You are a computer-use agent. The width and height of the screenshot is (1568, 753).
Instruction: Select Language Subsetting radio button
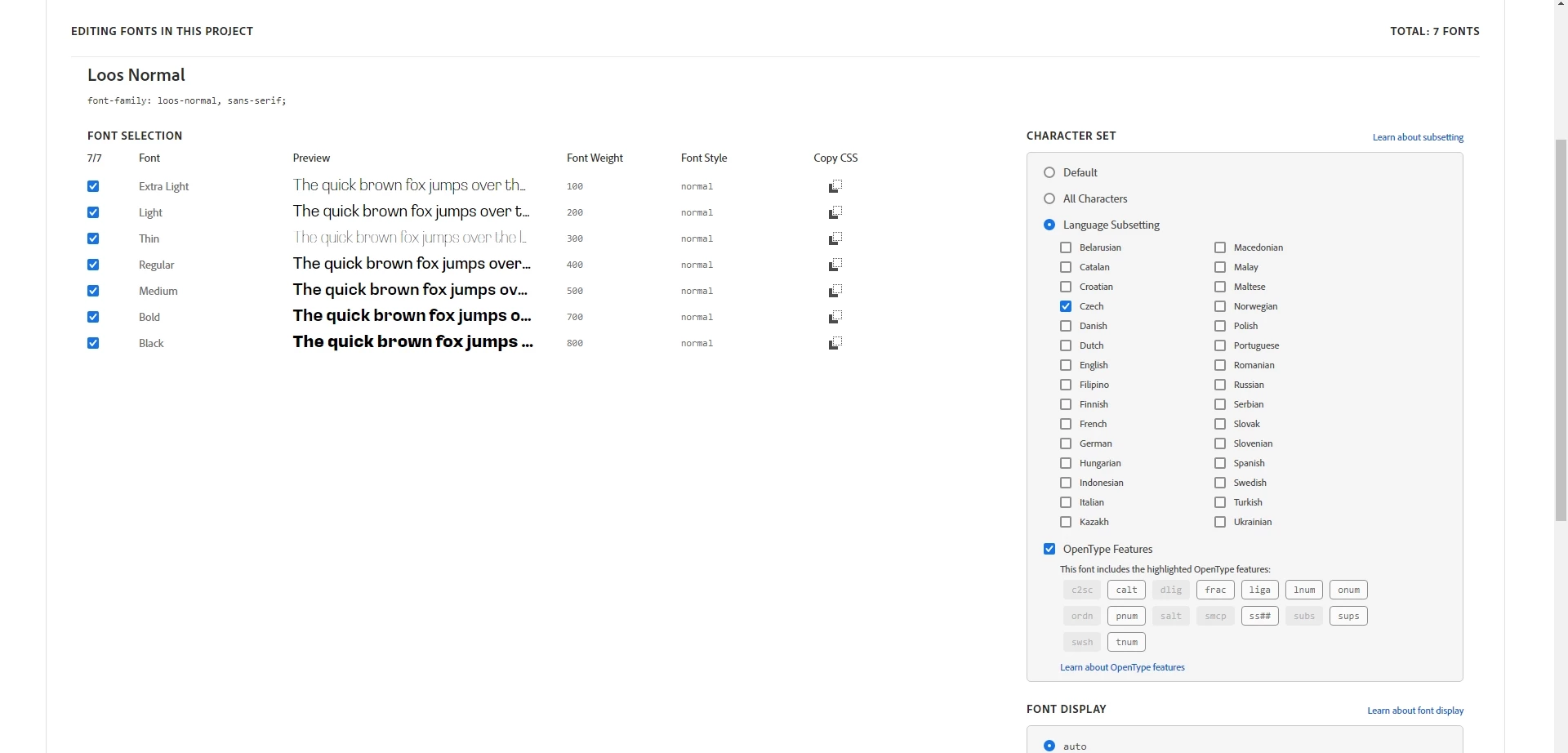click(x=1049, y=225)
